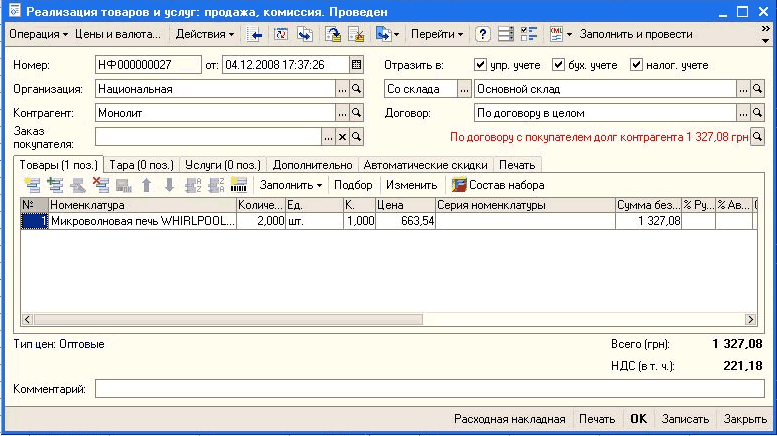The width and height of the screenshot is (777, 436).
Task: Open magnifier for Организация field
Action: [x=356, y=89]
